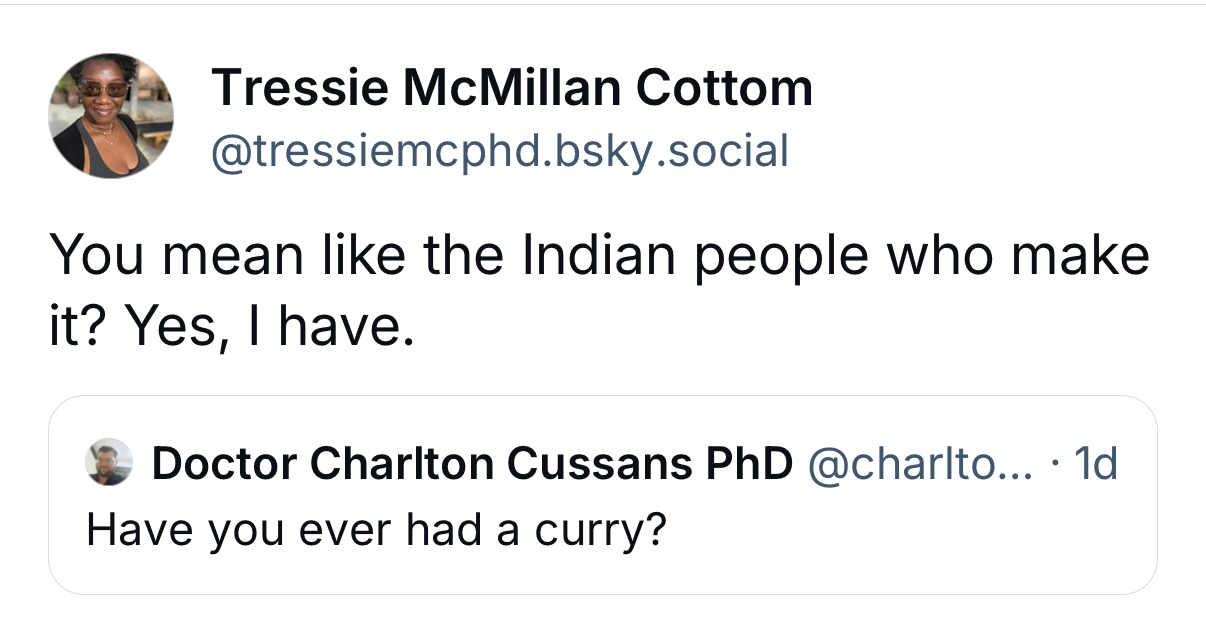Click the small avatar of Doctor Charlton Cussans
1206x642 pixels.
(x=109, y=463)
